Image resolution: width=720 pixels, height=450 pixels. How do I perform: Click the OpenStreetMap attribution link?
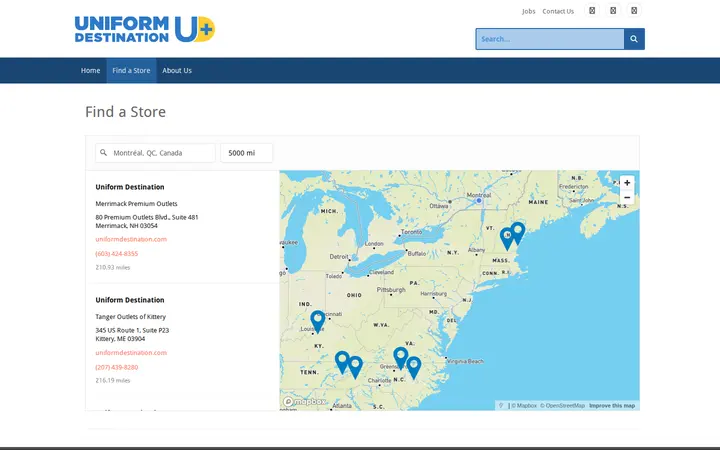tap(562, 405)
